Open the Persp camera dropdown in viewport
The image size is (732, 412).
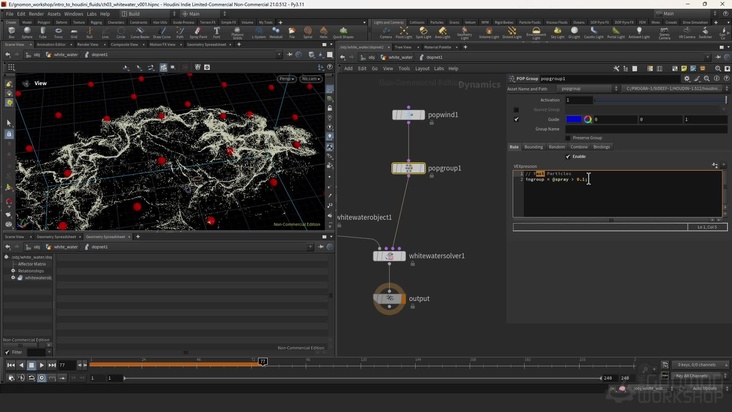(x=287, y=78)
